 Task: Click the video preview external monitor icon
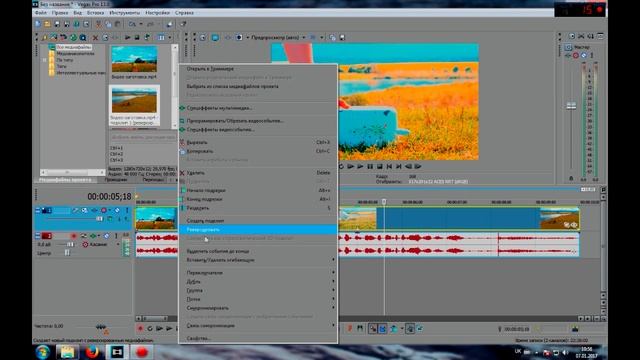(215, 38)
